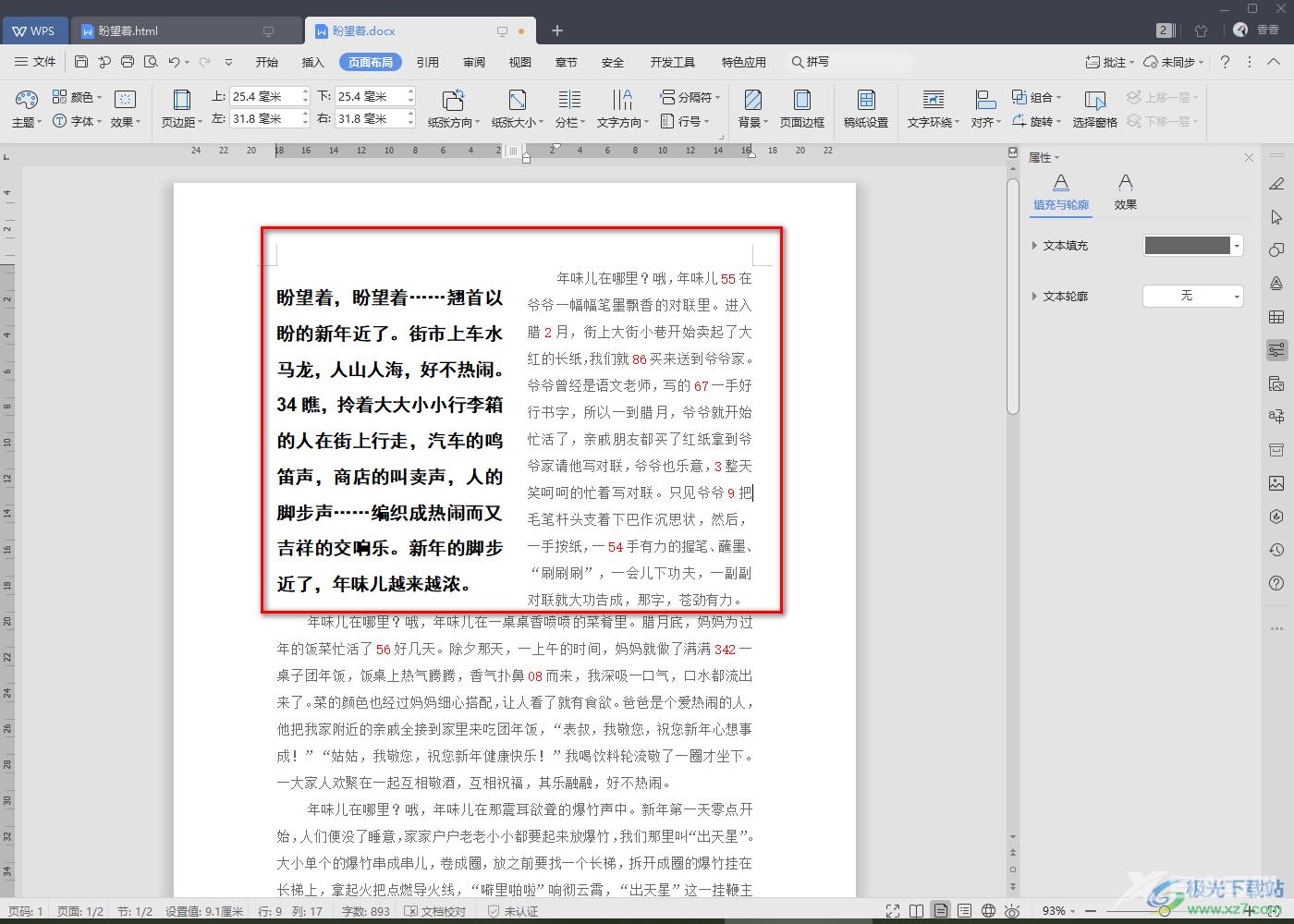1294x924 pixels.
Task: Click the Text Wrap (文字环绕) icon
Action: (934, 100)
